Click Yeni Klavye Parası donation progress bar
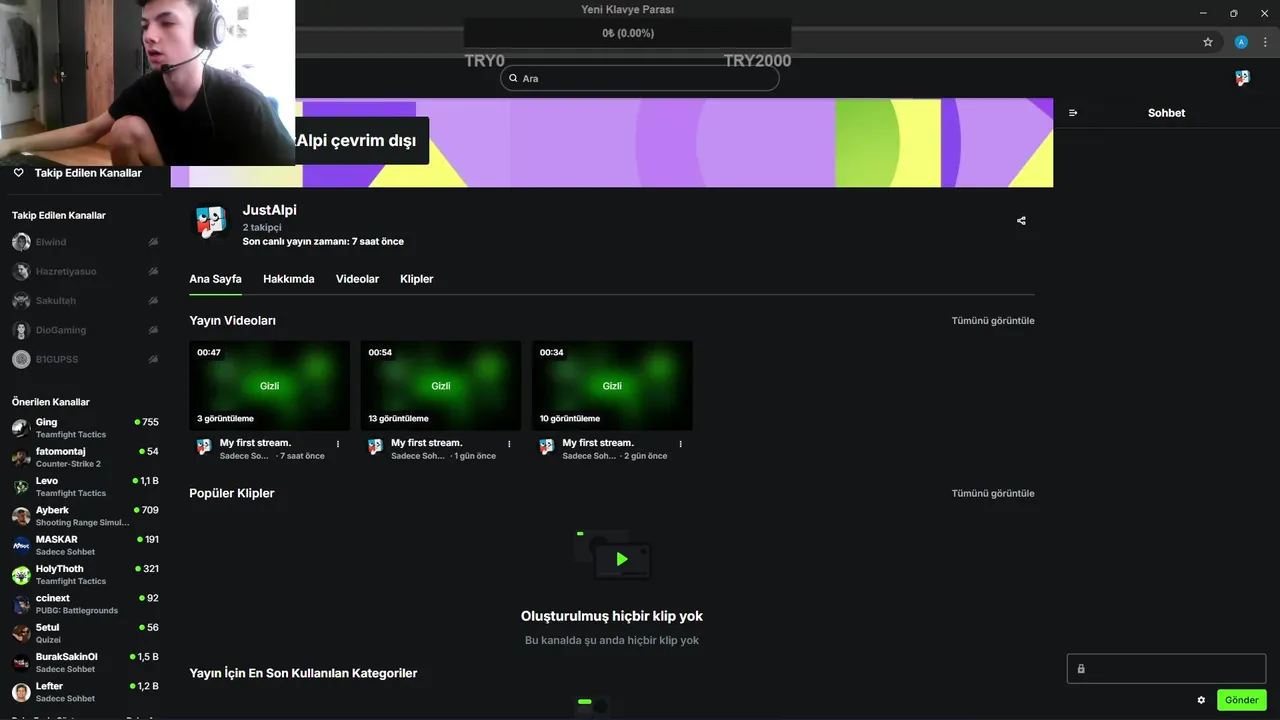The height and width of the screenshot is (720, 1280). [628, 33]
